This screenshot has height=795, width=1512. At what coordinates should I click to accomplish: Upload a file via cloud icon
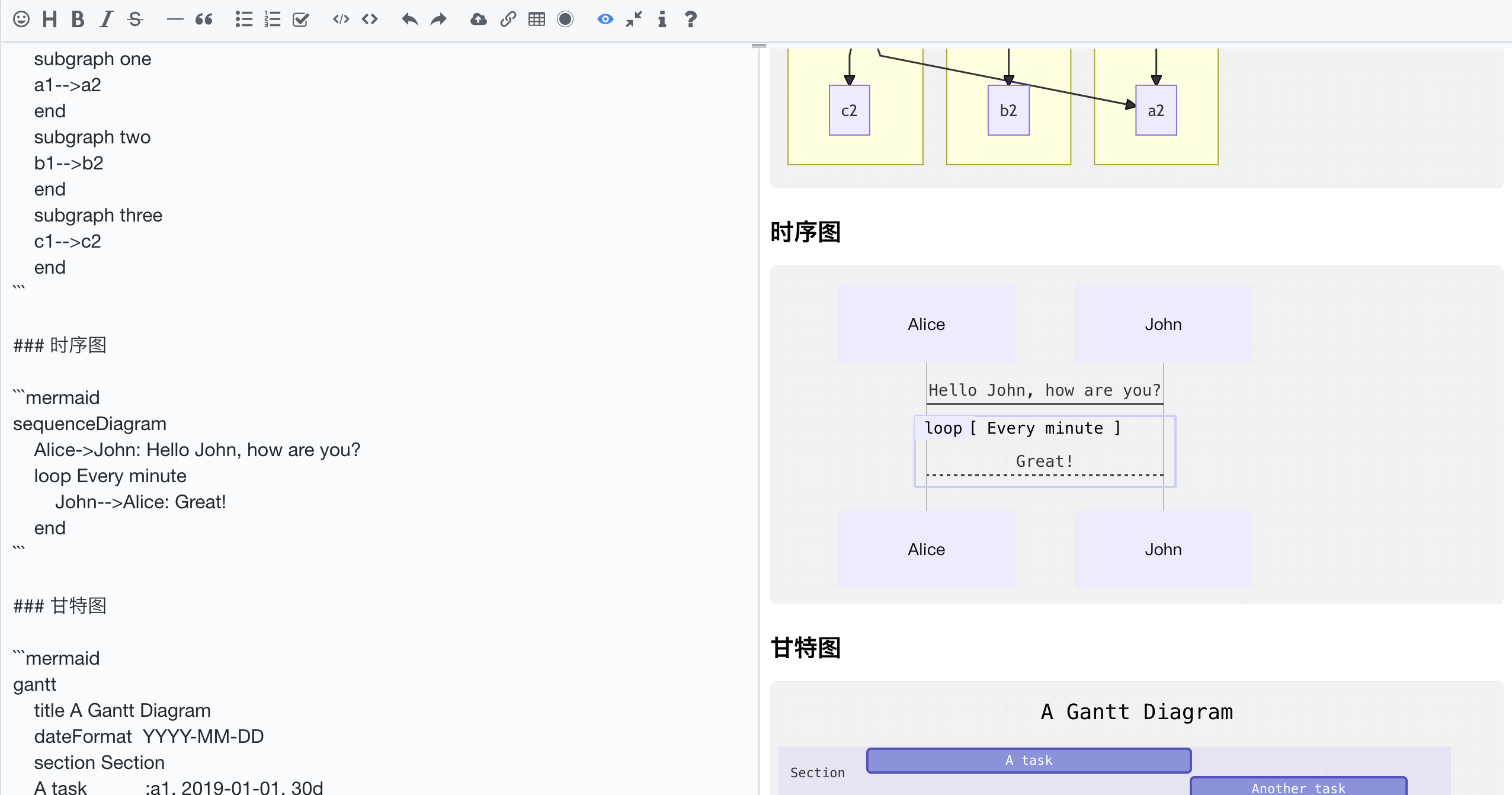click(x=478, y=20)
